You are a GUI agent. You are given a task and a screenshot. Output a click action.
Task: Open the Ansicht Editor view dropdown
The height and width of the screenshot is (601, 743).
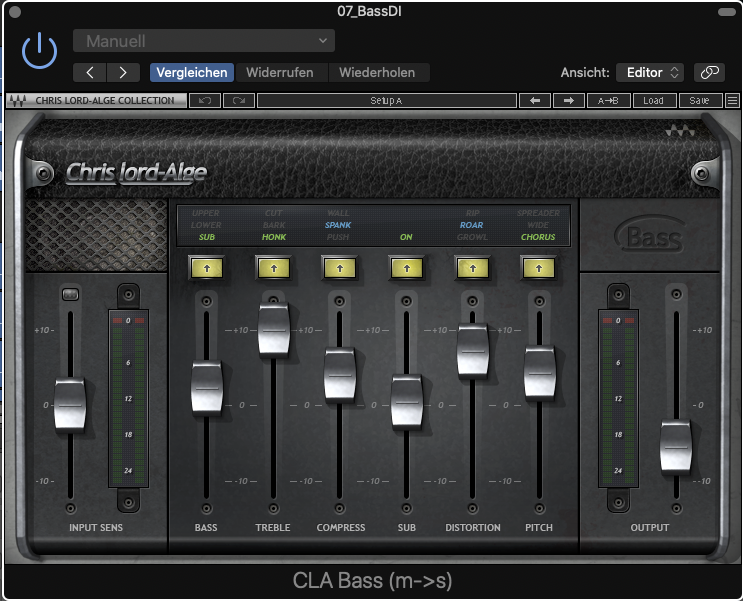coord(652,72)
